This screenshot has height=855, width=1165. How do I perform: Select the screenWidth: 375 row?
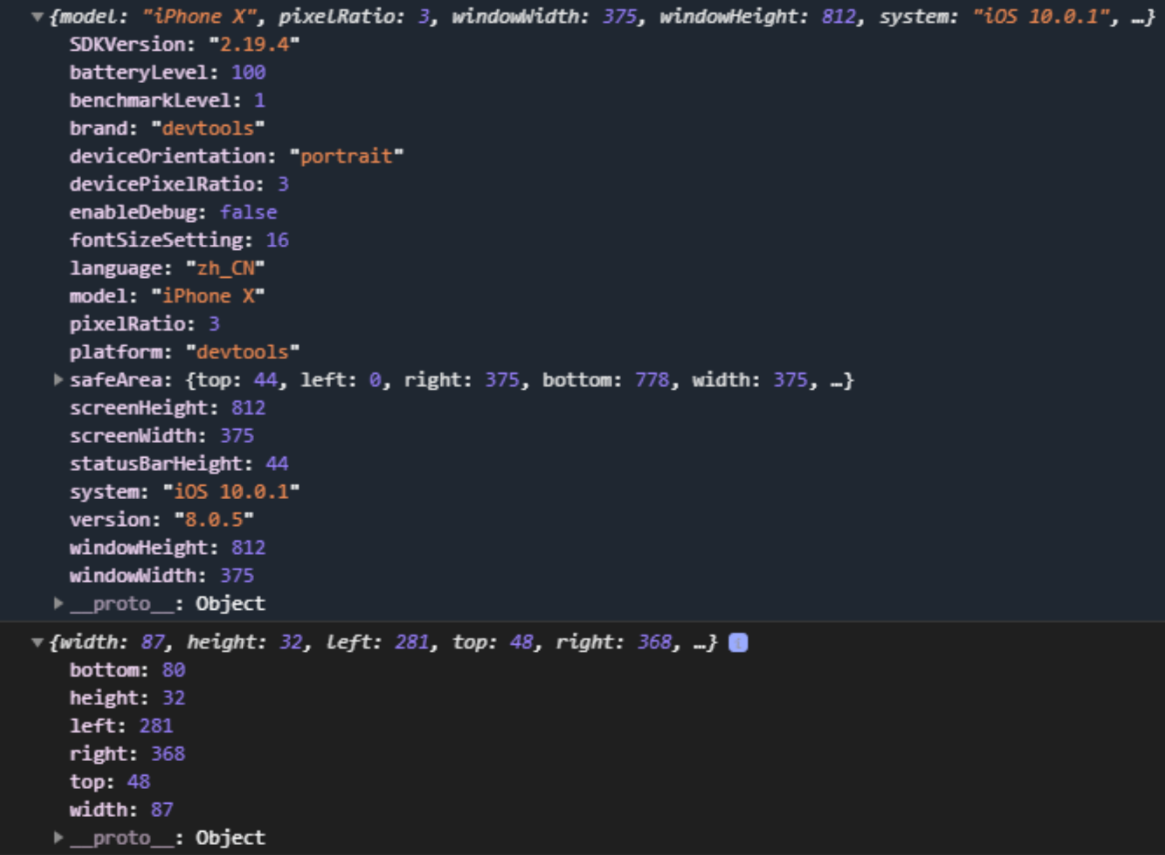click(162, 435)
